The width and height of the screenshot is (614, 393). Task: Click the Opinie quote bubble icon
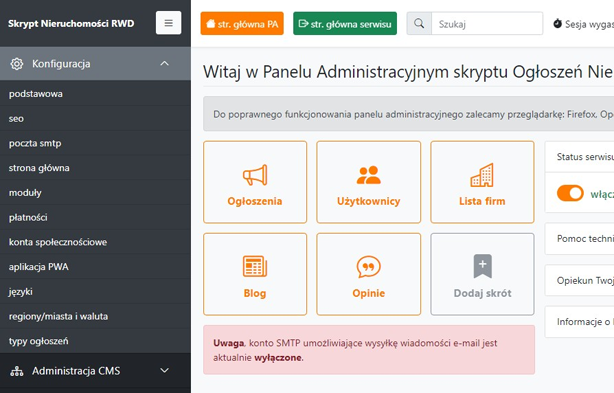pos(368,267)
